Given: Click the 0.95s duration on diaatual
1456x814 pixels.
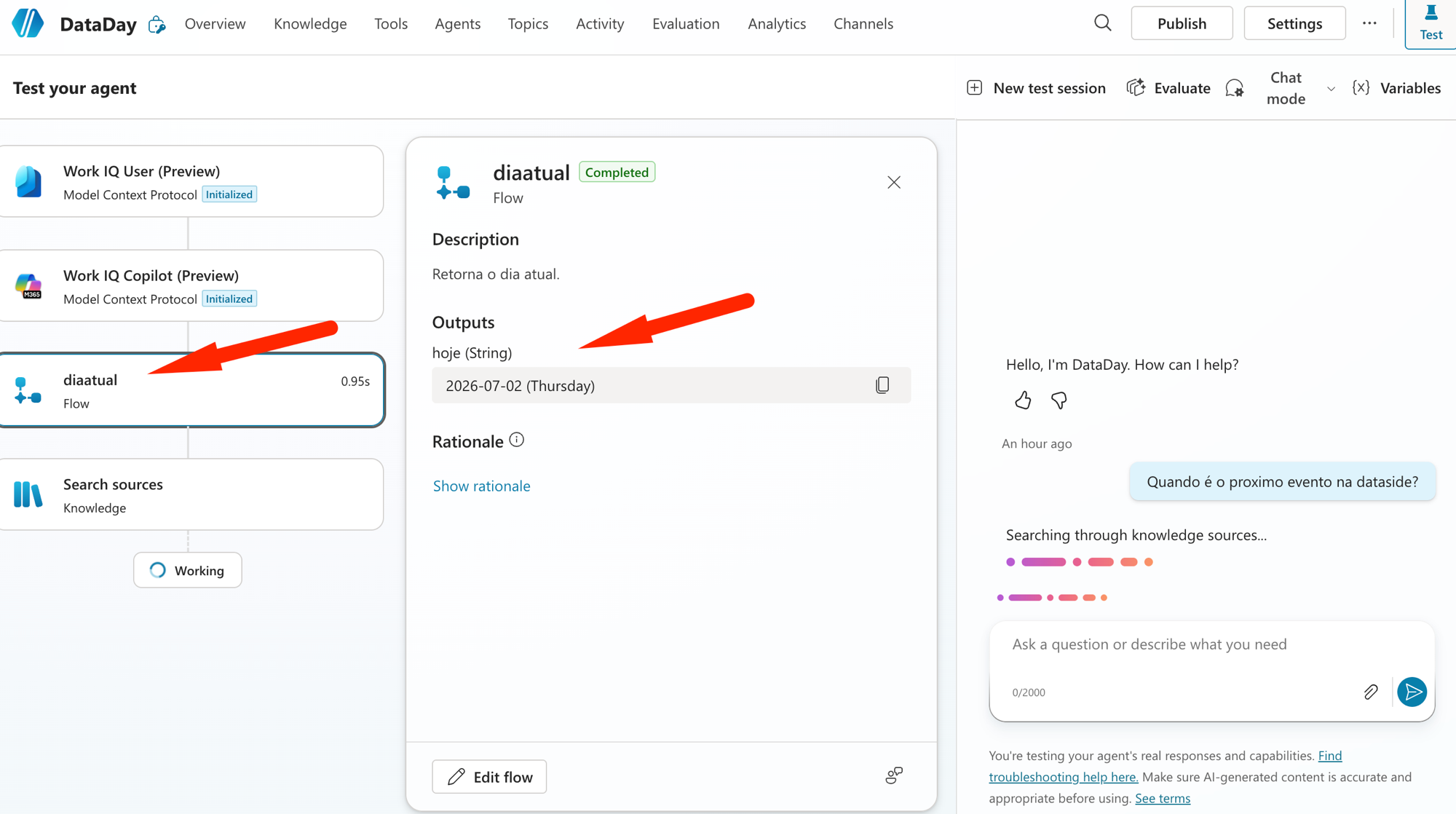Looking at the screenshot, I should 355,381.
